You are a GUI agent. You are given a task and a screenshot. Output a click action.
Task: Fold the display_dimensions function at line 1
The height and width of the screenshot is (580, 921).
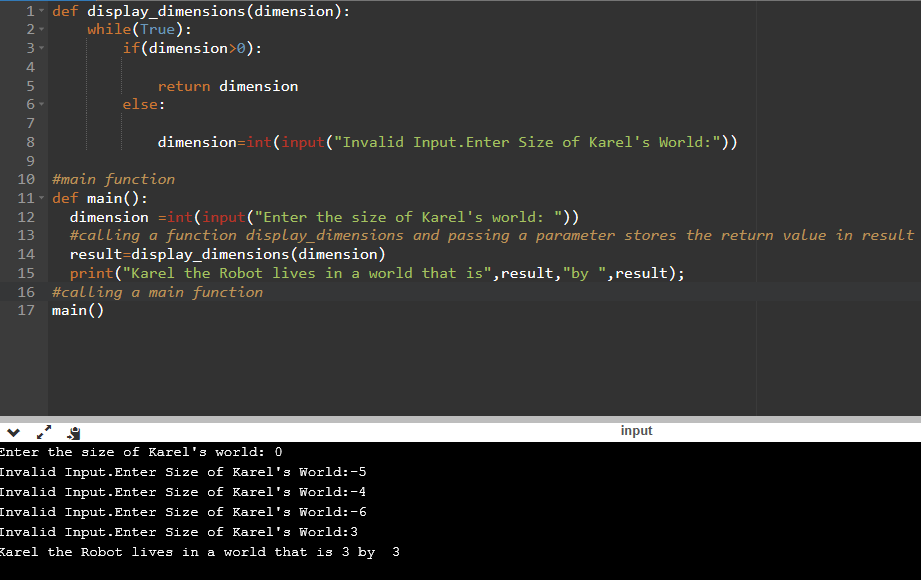pos(42,11)
